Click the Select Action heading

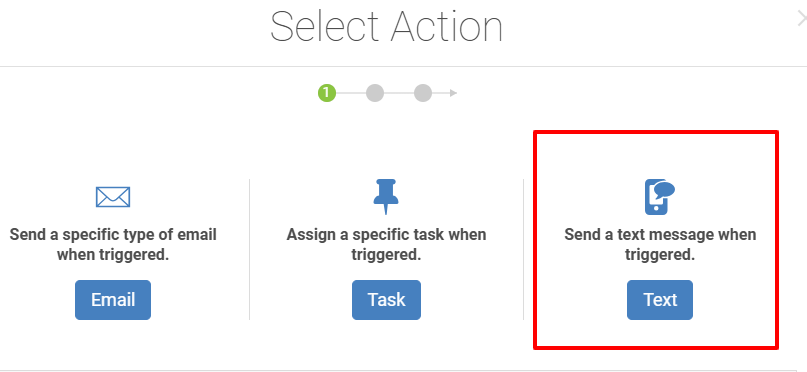click(x=386, y=27)
